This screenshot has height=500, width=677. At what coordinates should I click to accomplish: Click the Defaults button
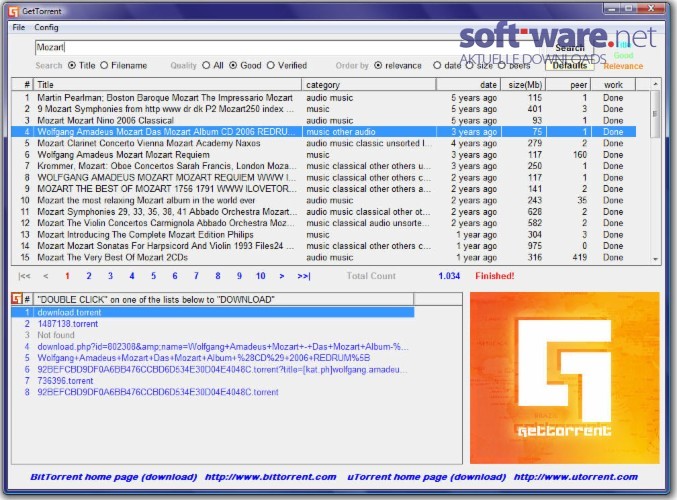pyautogui.click(x=569, y=66)
